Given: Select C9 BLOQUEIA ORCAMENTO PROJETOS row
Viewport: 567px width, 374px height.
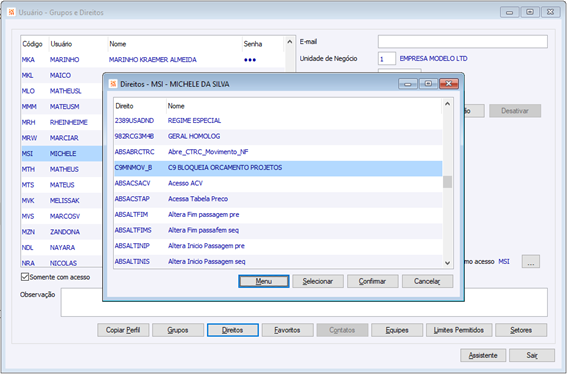Looking at the screenshot, I should click(x=278, y=167).
